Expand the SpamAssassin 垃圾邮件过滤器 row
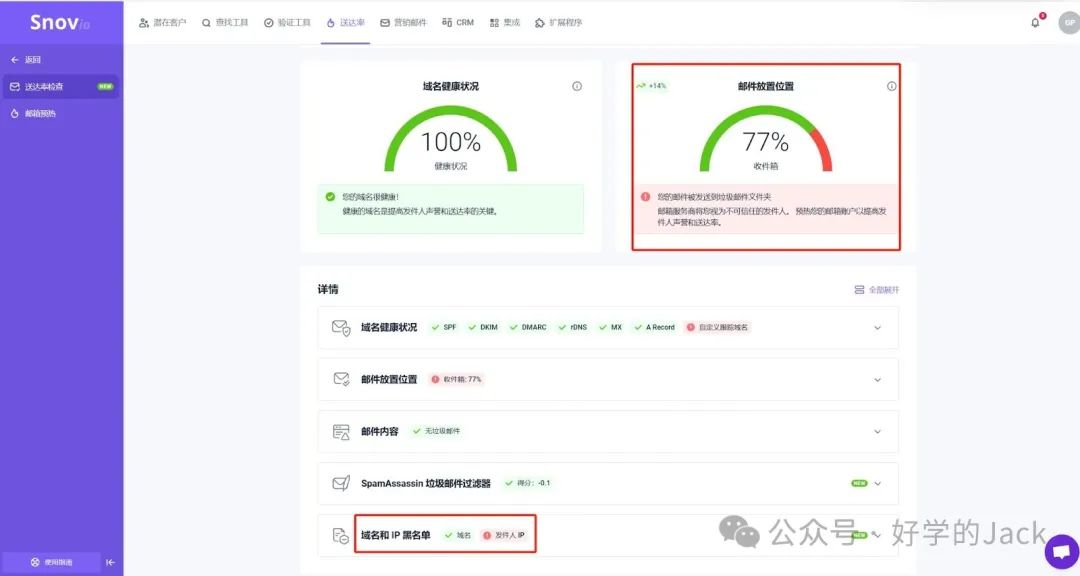The image size is (1080, 576). [x=608, y=483]
